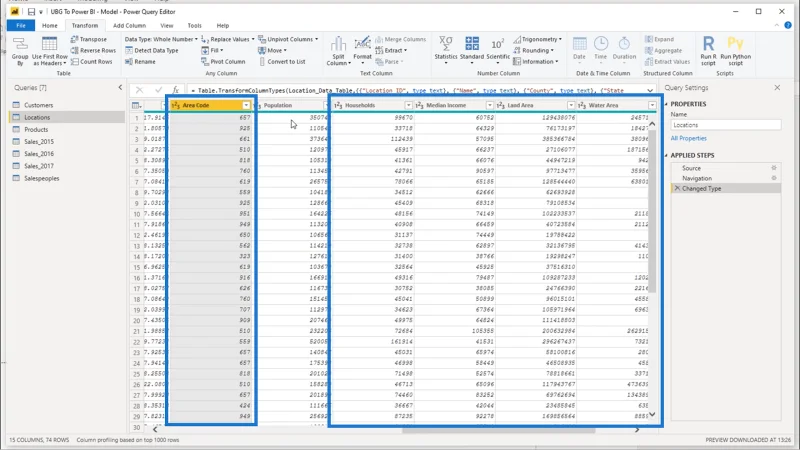Click the formula cancel X icon
The width and height of the screenshot is (800, 450).
click(x=139, y=90)
